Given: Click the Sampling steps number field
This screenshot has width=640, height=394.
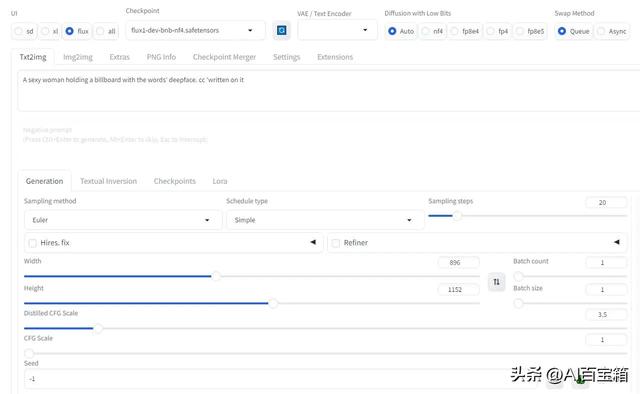Looking at the screenshot, I should [x=606, y=203].
